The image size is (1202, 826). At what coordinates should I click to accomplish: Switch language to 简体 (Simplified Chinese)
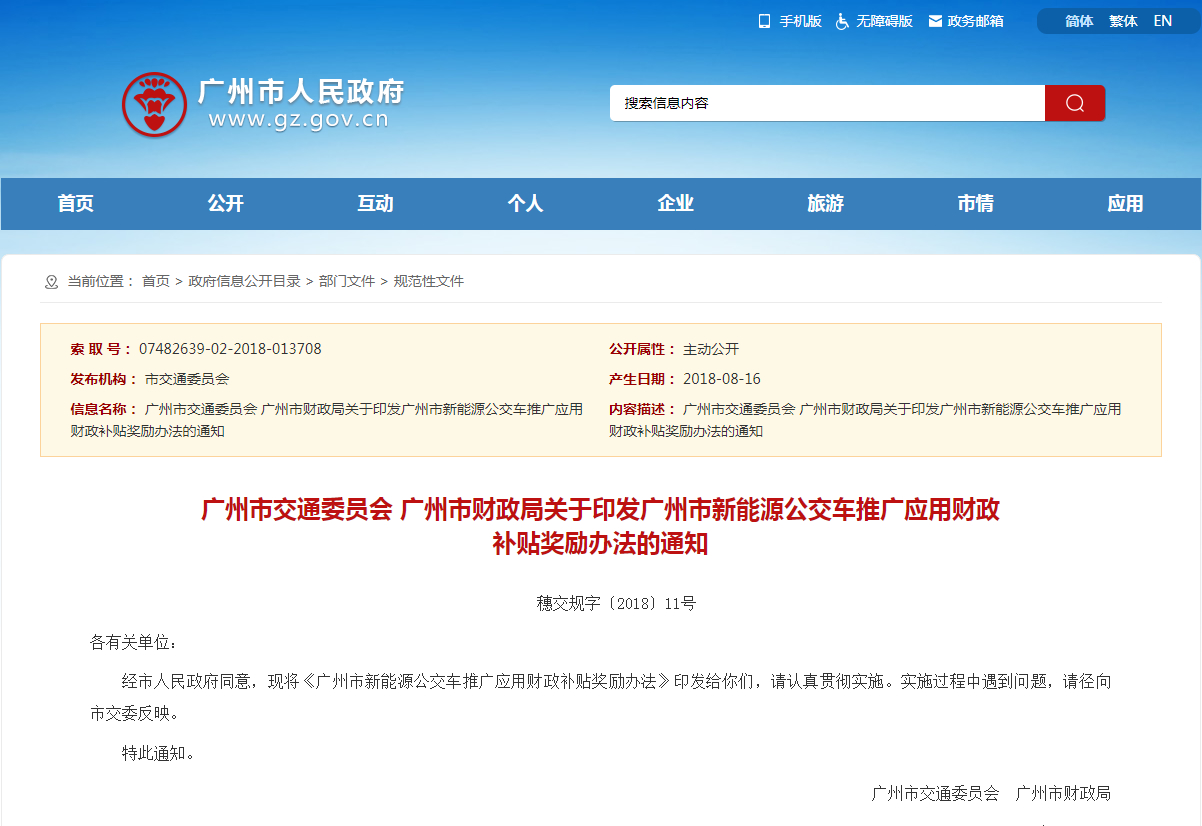click(x=1079, y=21)
